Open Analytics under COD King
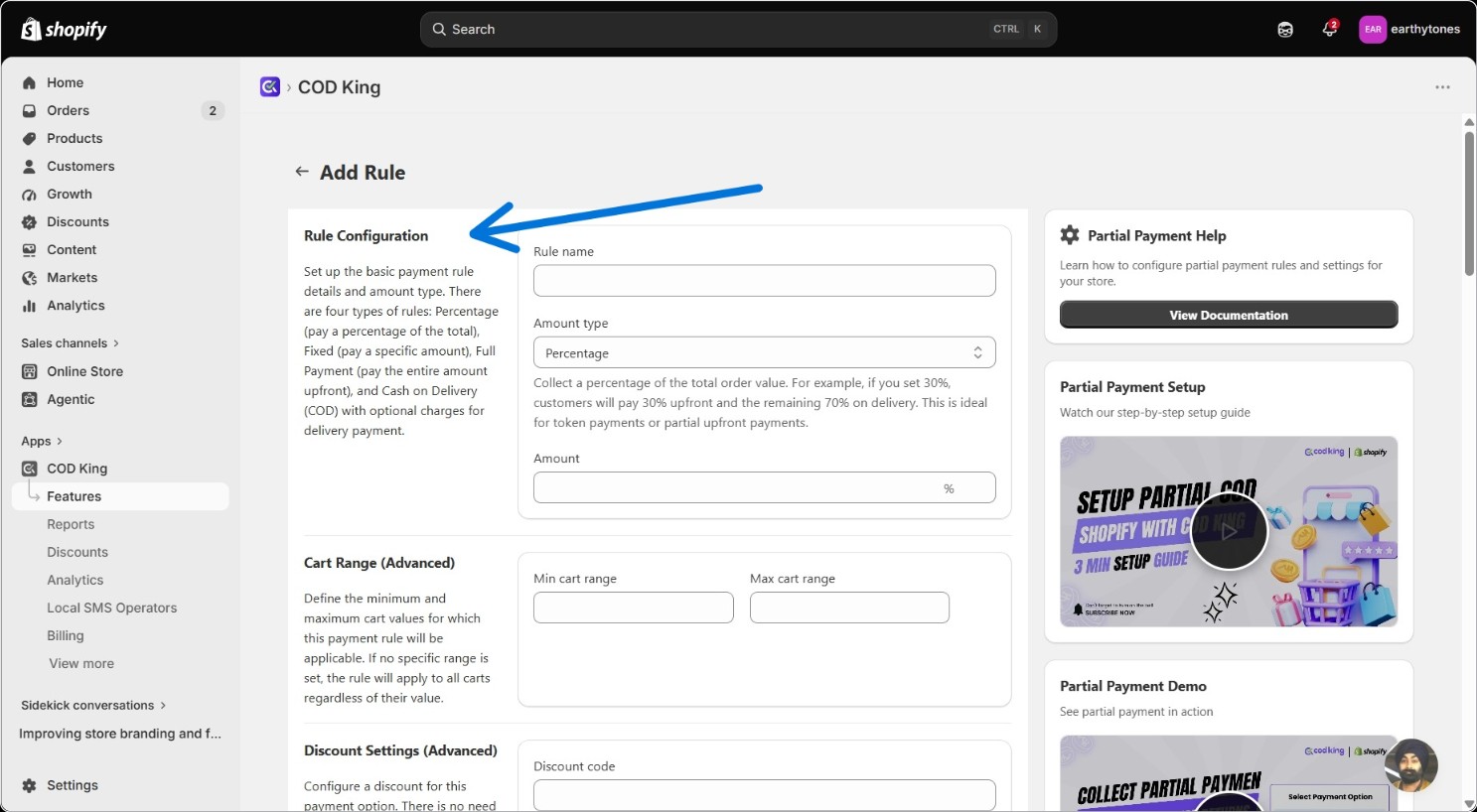 75,580
